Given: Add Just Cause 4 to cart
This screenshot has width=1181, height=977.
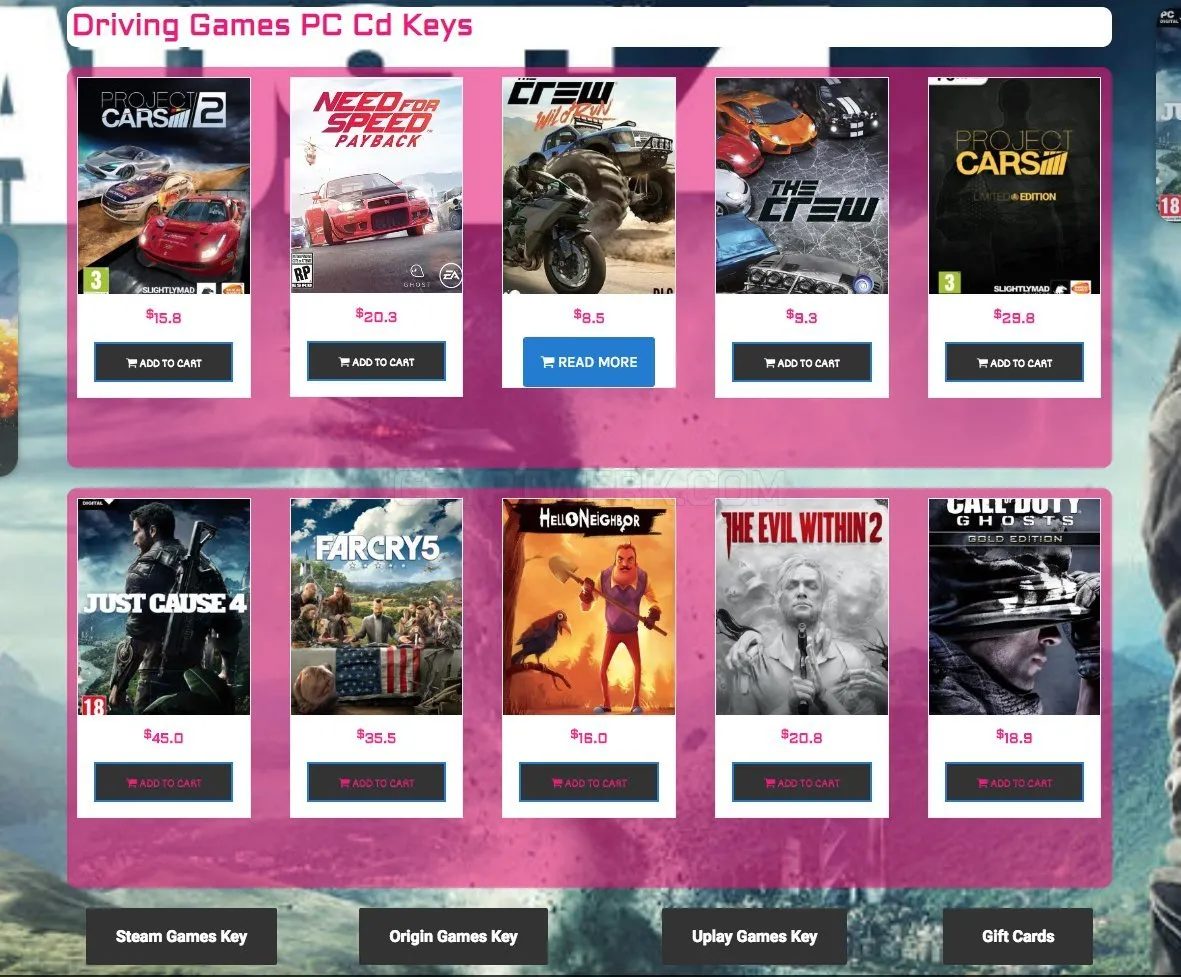Looking at the screenshot, I should [163, 782].
